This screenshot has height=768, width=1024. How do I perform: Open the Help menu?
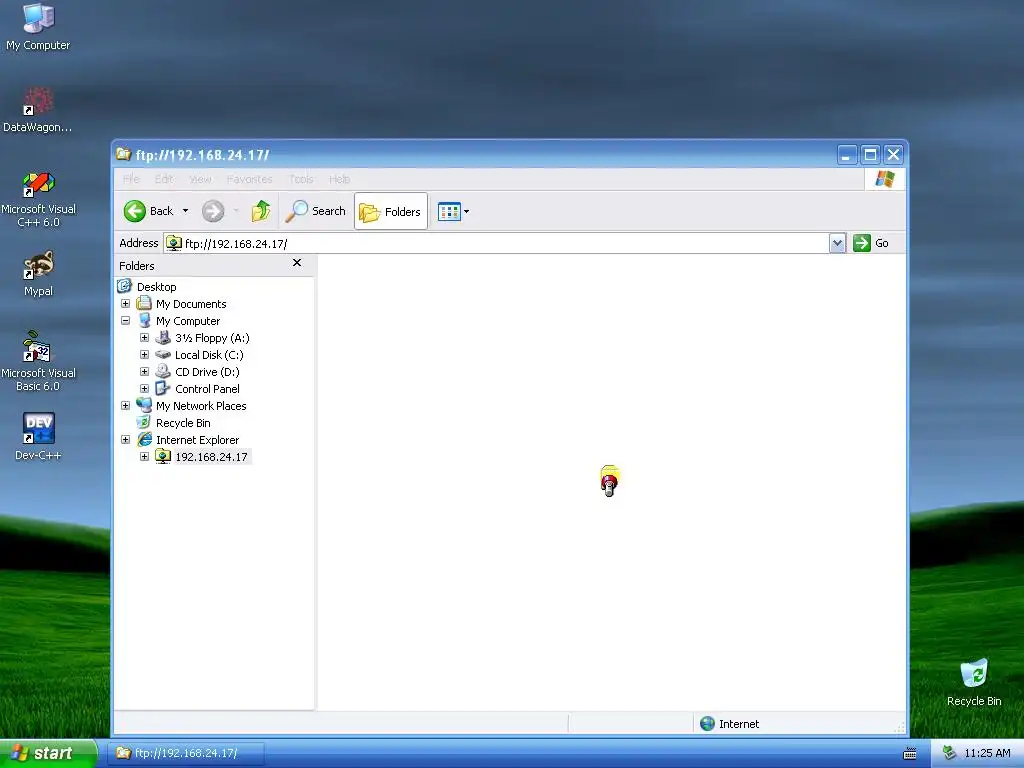(x=340, y=179)
